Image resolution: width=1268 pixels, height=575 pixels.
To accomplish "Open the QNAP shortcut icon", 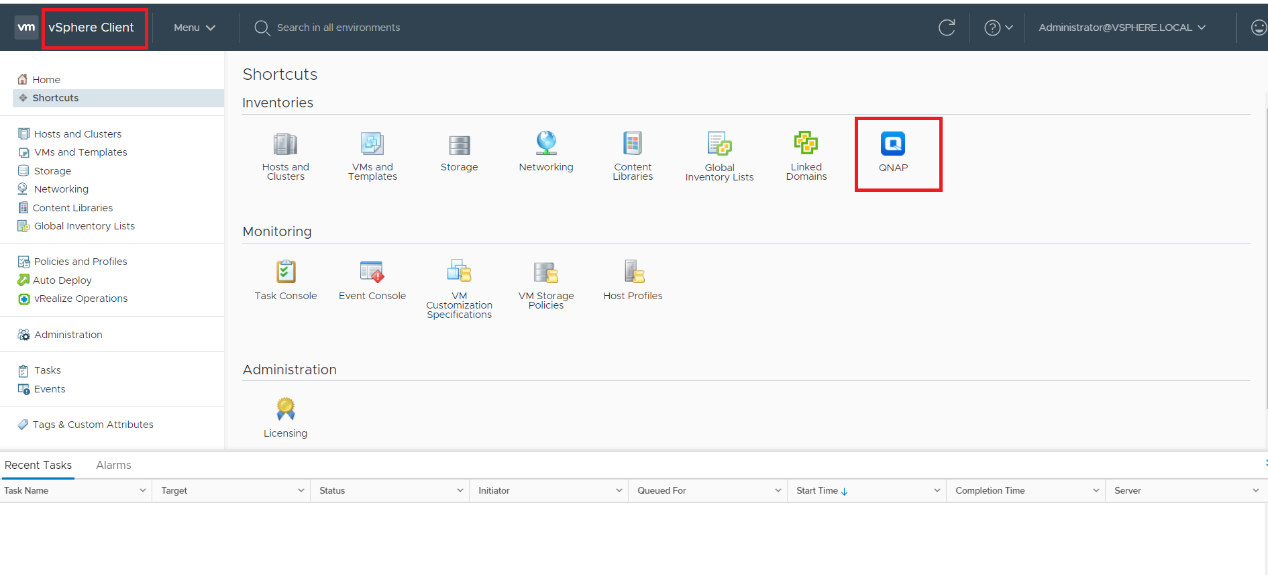I will coord(893,144).
